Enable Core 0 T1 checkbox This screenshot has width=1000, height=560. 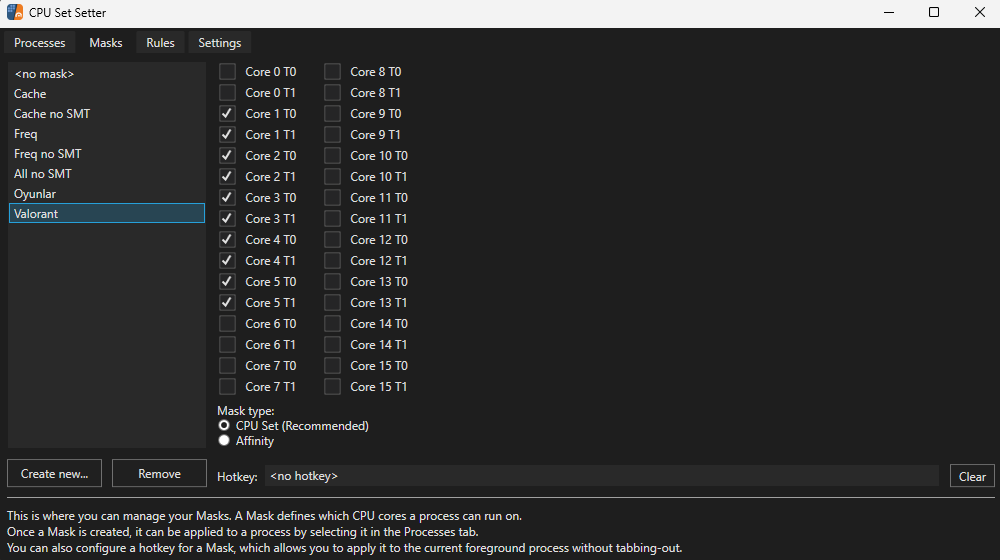click(227, 92)
